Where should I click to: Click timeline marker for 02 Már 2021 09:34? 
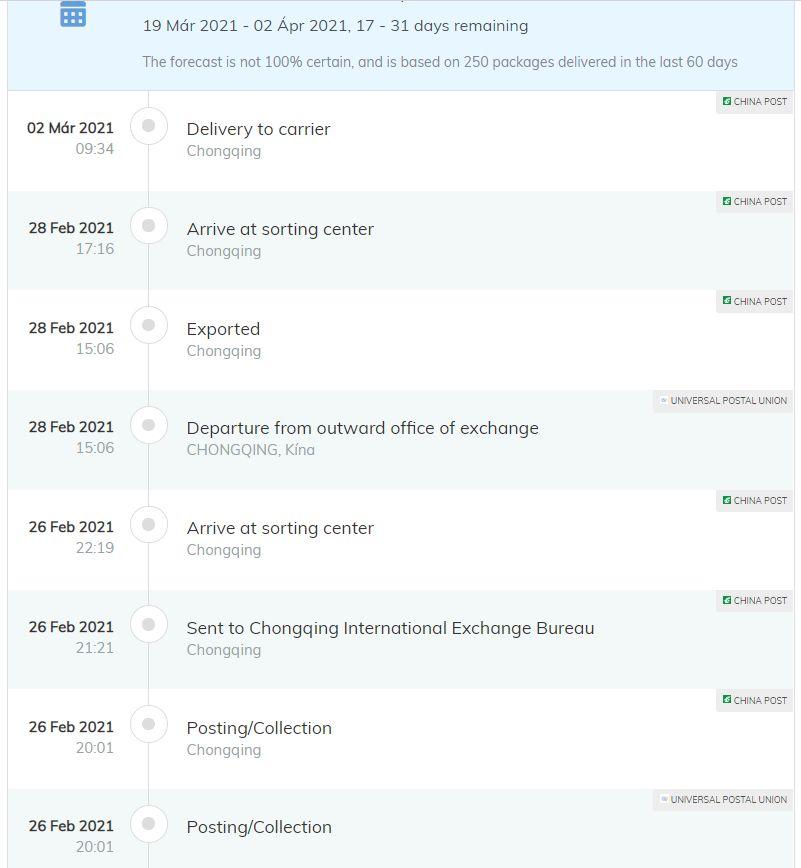[148, 126]
